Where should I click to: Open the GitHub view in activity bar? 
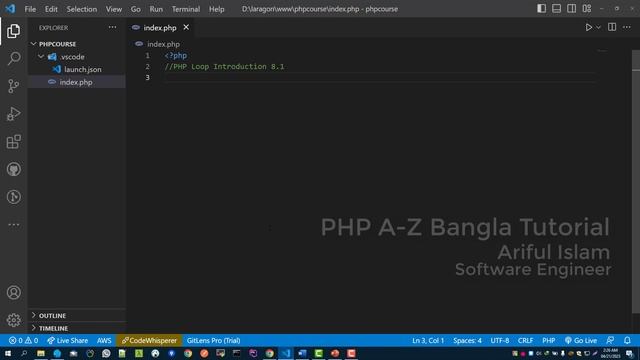pyautogui.click(x=13, y=169)
